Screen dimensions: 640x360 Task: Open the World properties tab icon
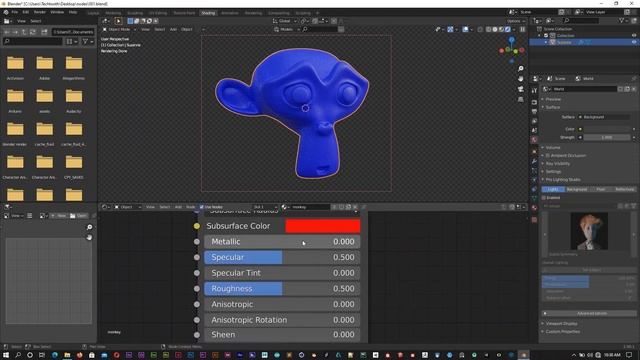tap(534, 140)
